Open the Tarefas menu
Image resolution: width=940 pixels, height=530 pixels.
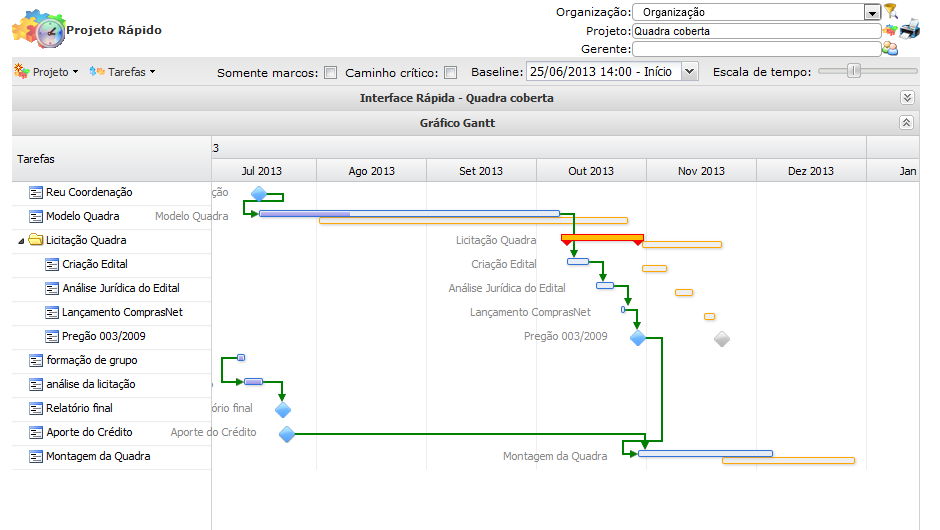(122, 72)
